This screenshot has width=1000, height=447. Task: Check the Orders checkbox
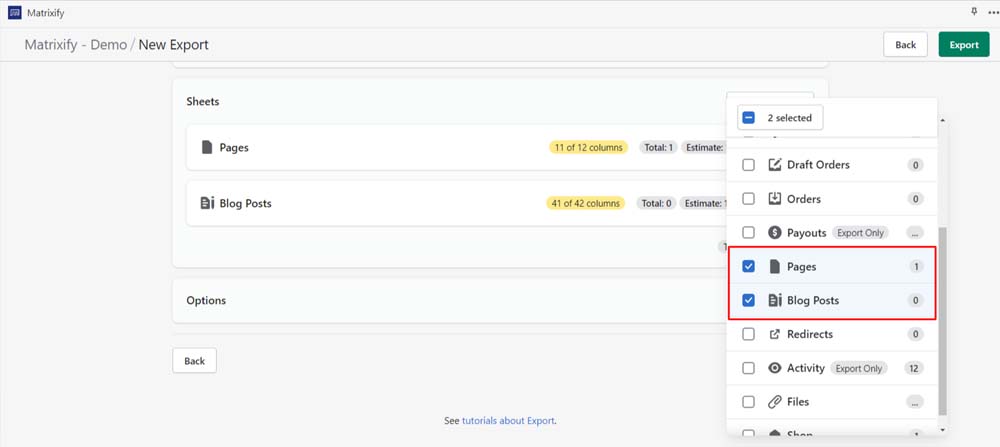pyautogui.click(x=749, y=199)
